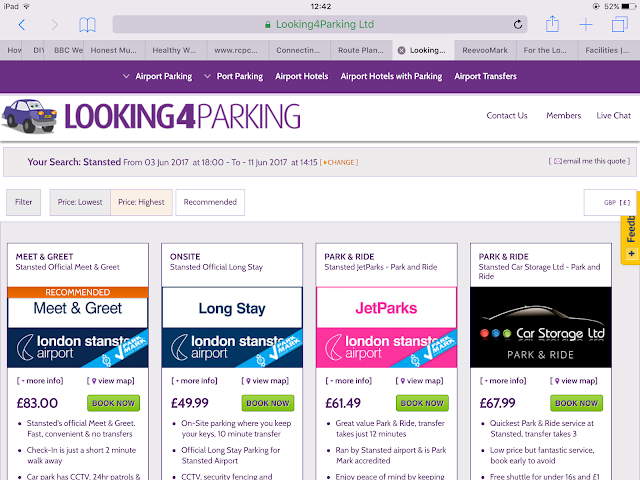Open the Safari bookmarks book icon
This screenshot has width=640, height=480.
[x=87, y=25]
